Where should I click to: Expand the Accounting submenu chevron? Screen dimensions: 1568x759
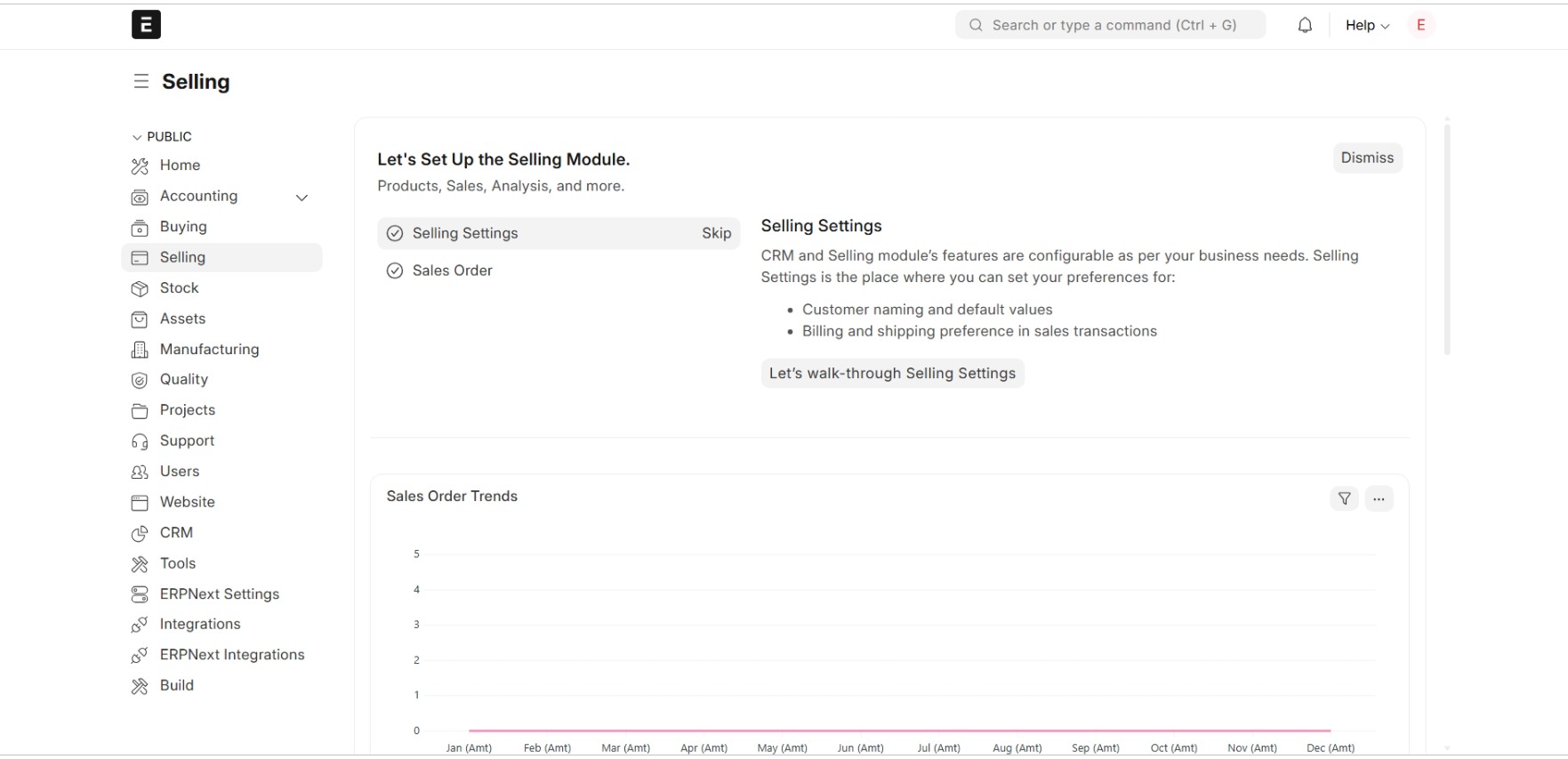pos(302,198)
